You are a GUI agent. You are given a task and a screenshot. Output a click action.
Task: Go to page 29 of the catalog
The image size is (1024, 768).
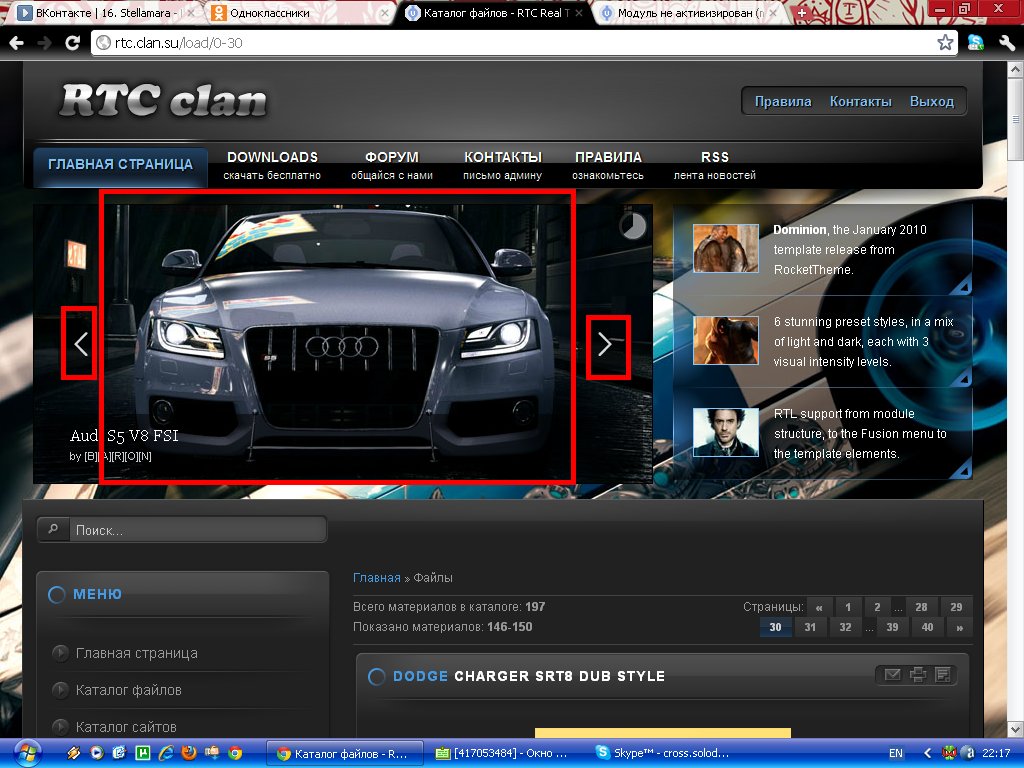click(x=956, y=607)
